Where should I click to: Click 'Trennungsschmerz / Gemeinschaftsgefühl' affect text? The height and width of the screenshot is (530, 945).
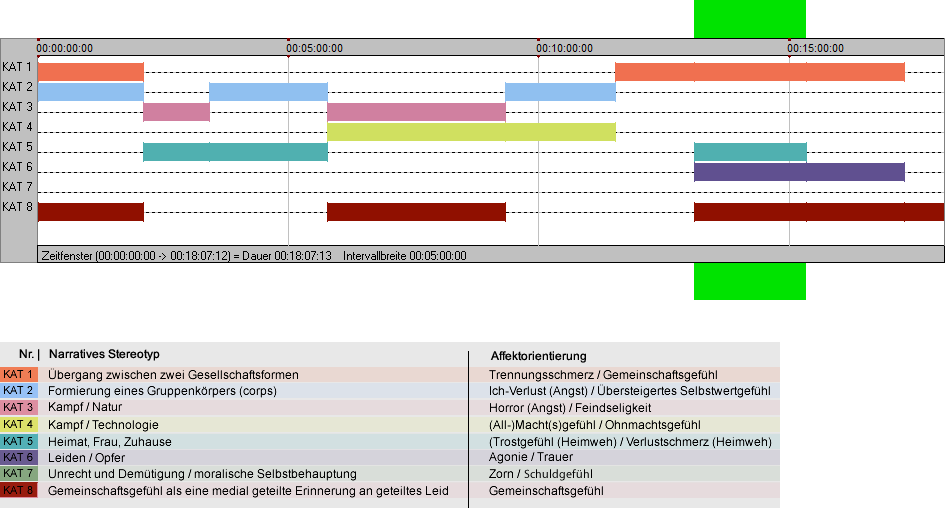pyautogui.click(x=603, y=374)
